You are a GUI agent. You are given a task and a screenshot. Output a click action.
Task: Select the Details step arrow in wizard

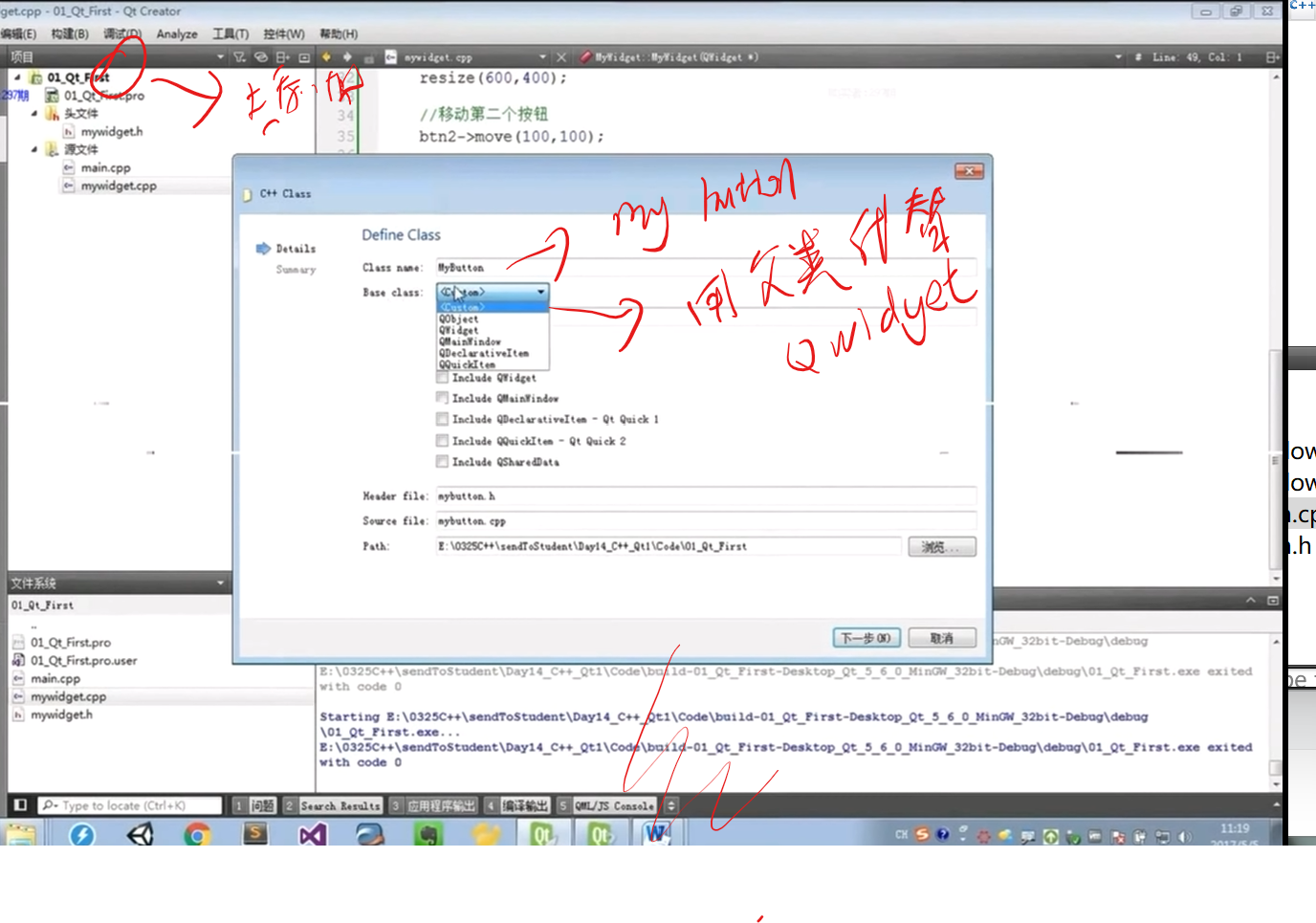tap(264, 249)
